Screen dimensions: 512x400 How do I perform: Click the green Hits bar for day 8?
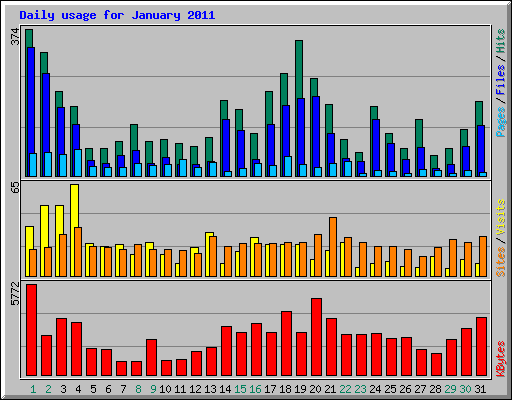(x=134, y=137)
